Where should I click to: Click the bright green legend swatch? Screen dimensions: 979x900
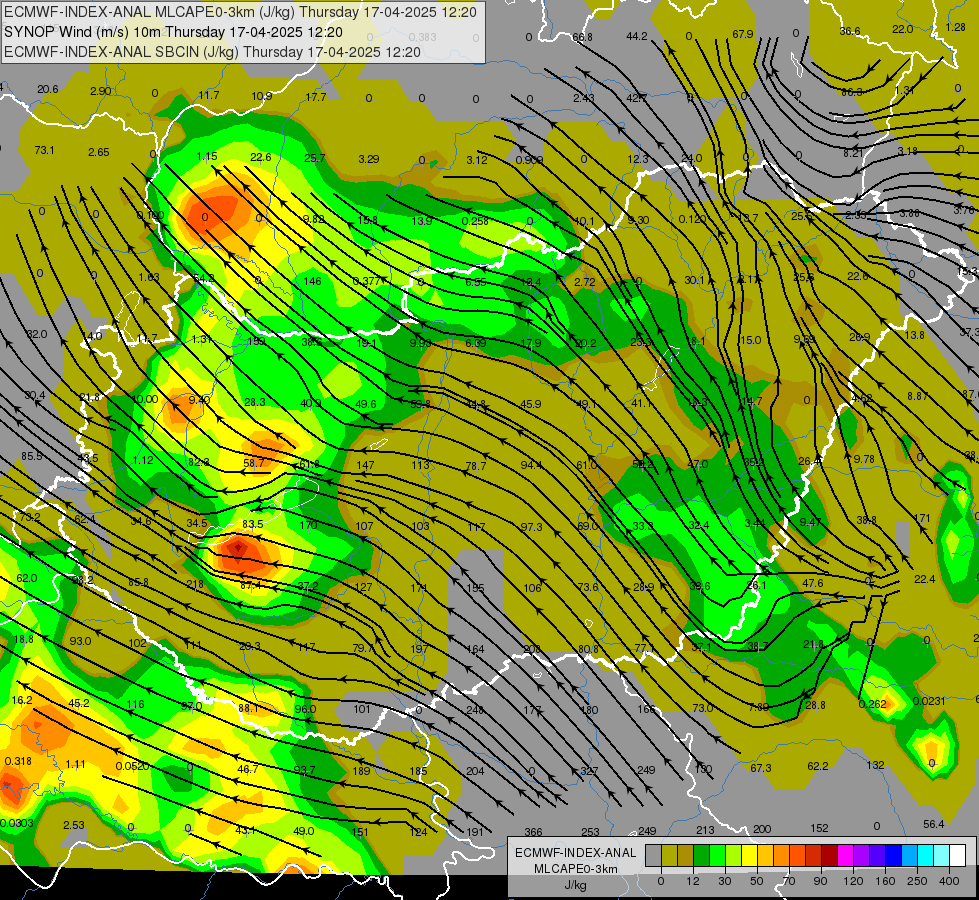click(x=717, y=855)
